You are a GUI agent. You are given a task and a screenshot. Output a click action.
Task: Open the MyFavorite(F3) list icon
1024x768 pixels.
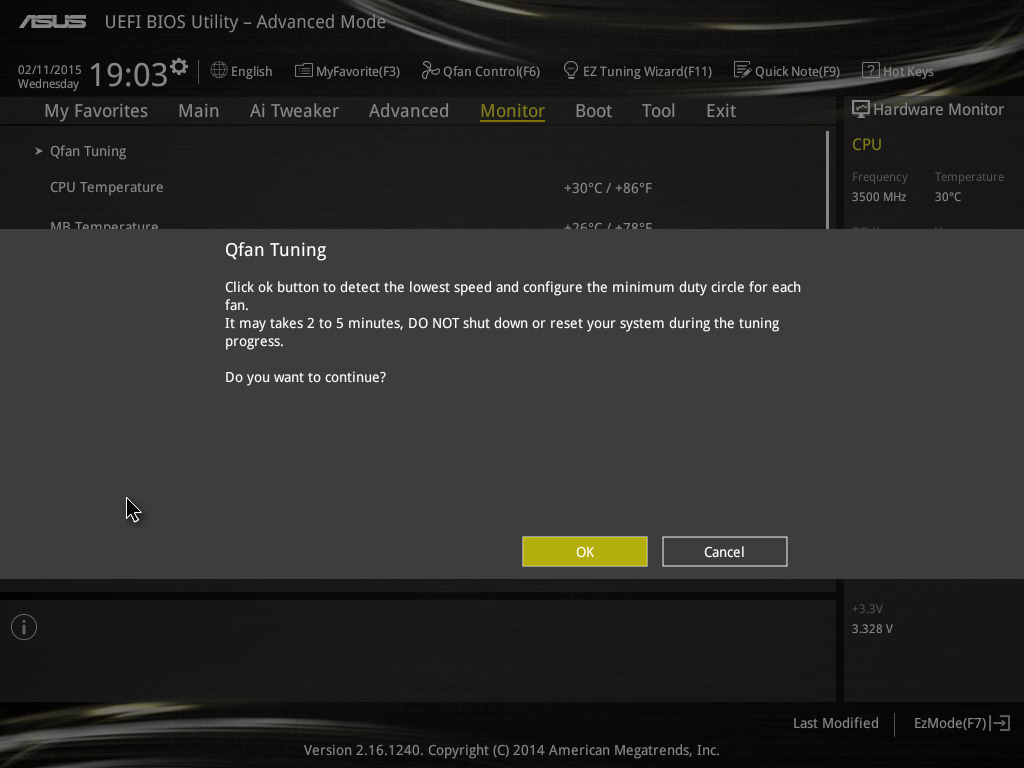(x=304, y=71)
